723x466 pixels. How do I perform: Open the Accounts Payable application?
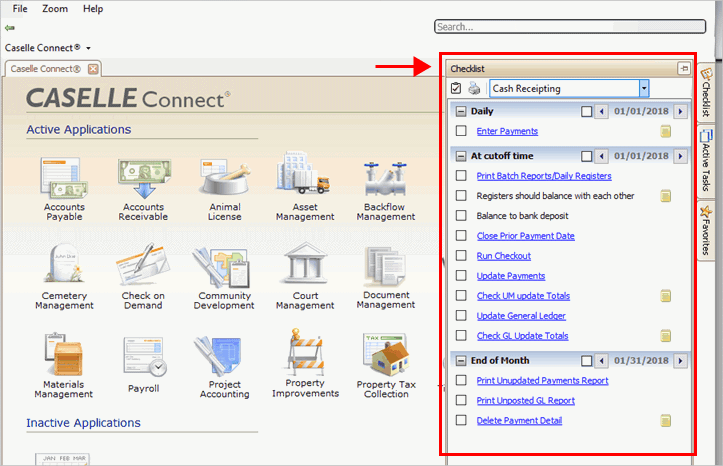point(64,189)
